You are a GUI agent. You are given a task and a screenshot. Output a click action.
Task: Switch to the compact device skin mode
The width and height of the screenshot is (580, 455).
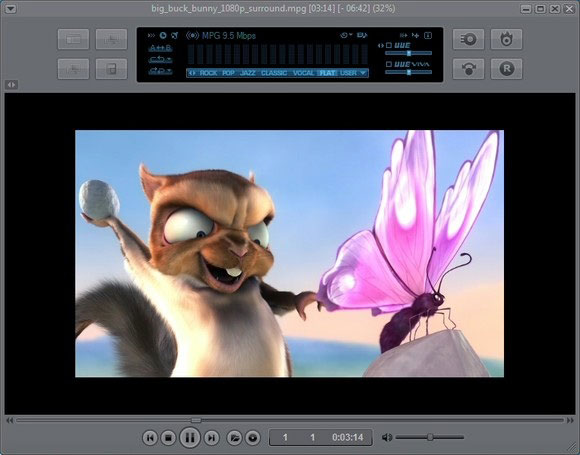coord(111,69)
